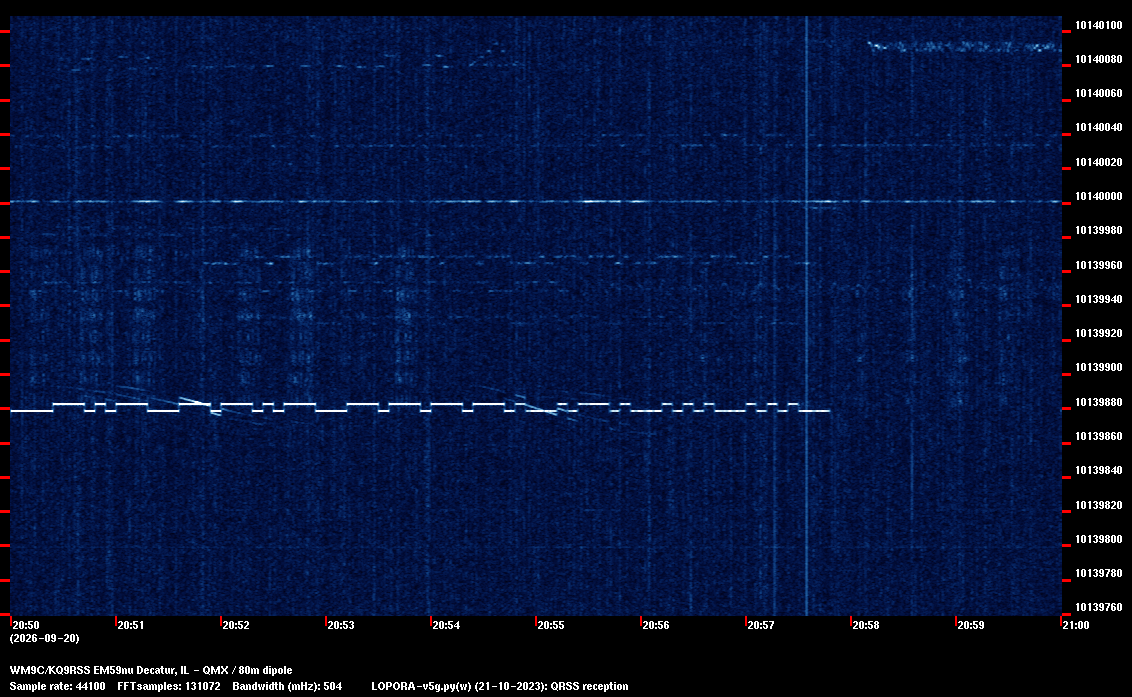
Task: Click the 10139760 frequency label
Action: [1099, 607]
